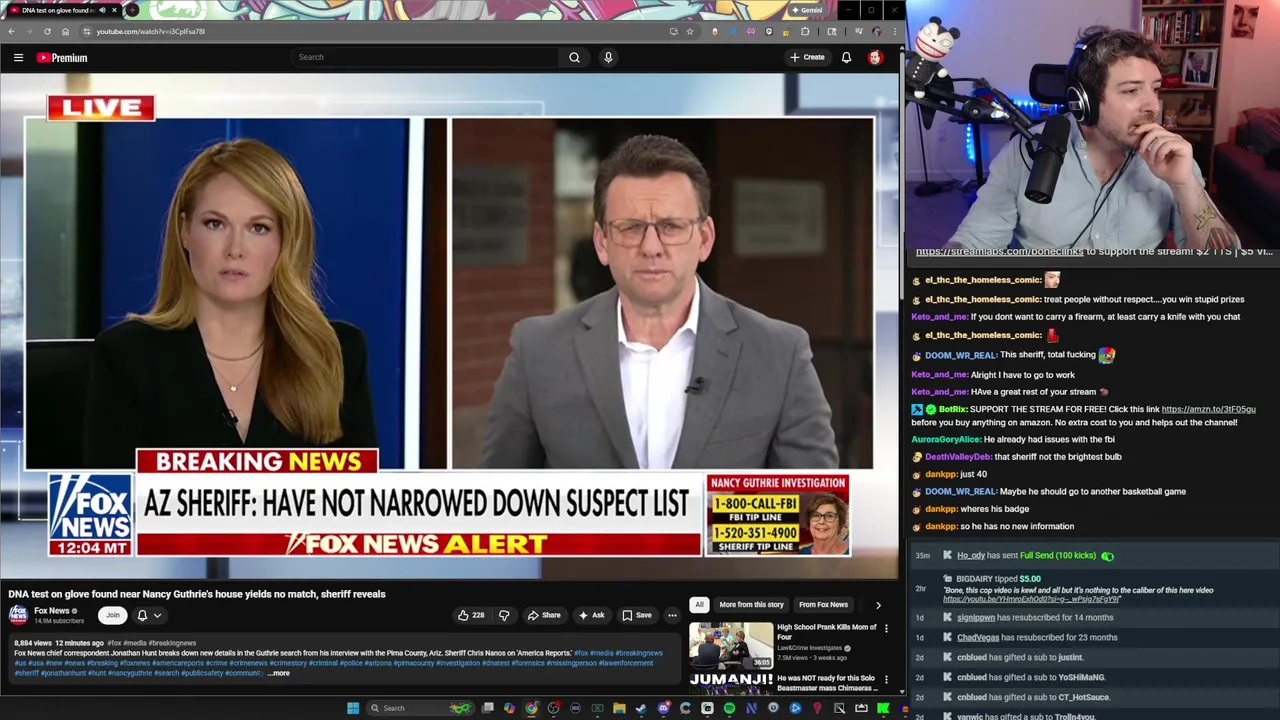Viewport: 1280px width, 720px height.
Task: Open the browser home page icon
Action: 65,31
